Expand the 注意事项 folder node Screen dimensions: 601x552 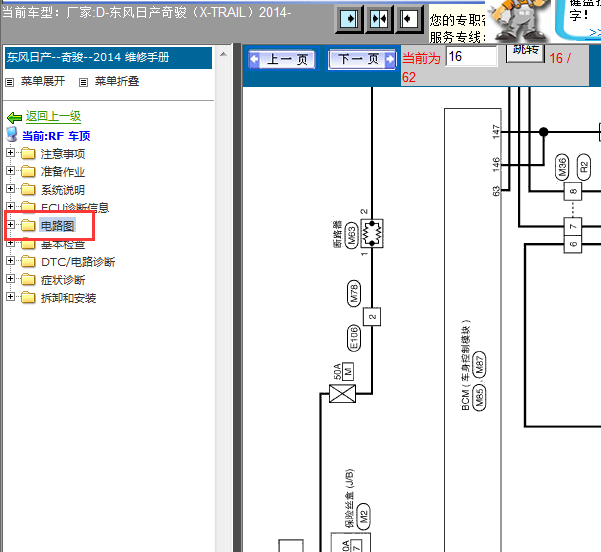pyautogui.click(x=11, y=153)
